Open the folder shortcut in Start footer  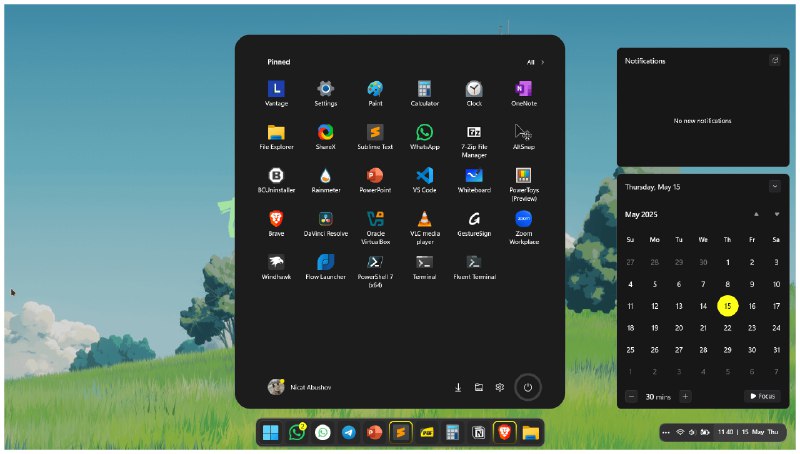pos(479,387)
